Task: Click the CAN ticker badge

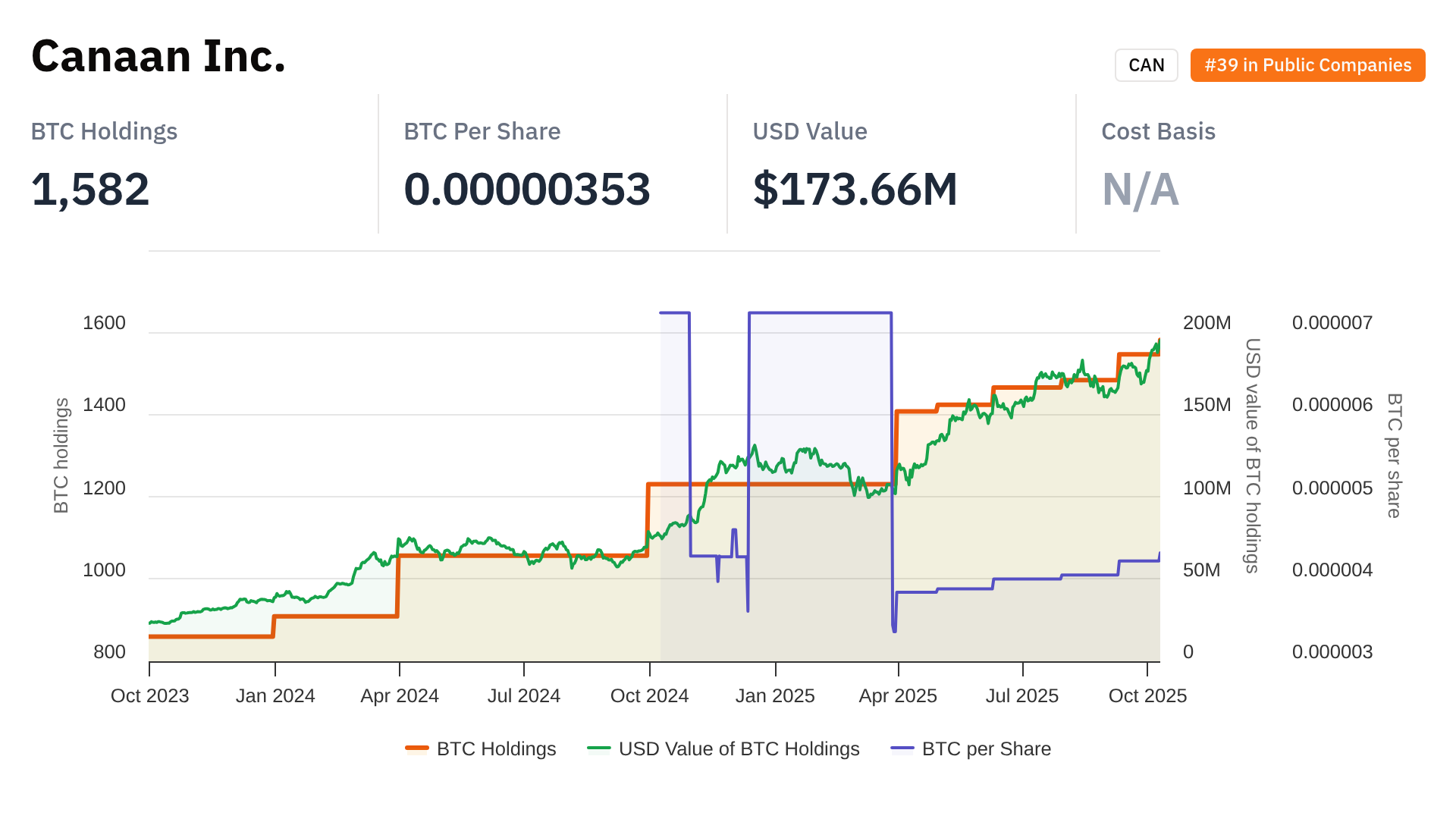Action: 1146,65
